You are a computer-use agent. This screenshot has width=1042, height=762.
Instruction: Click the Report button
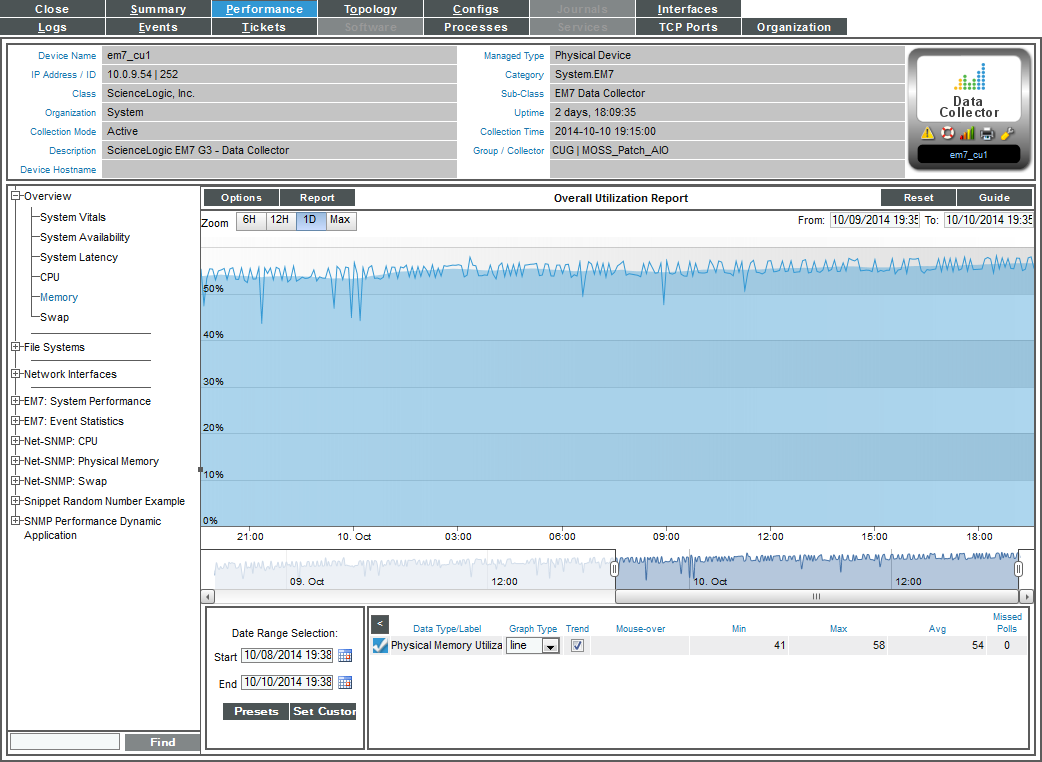[317, 197]
